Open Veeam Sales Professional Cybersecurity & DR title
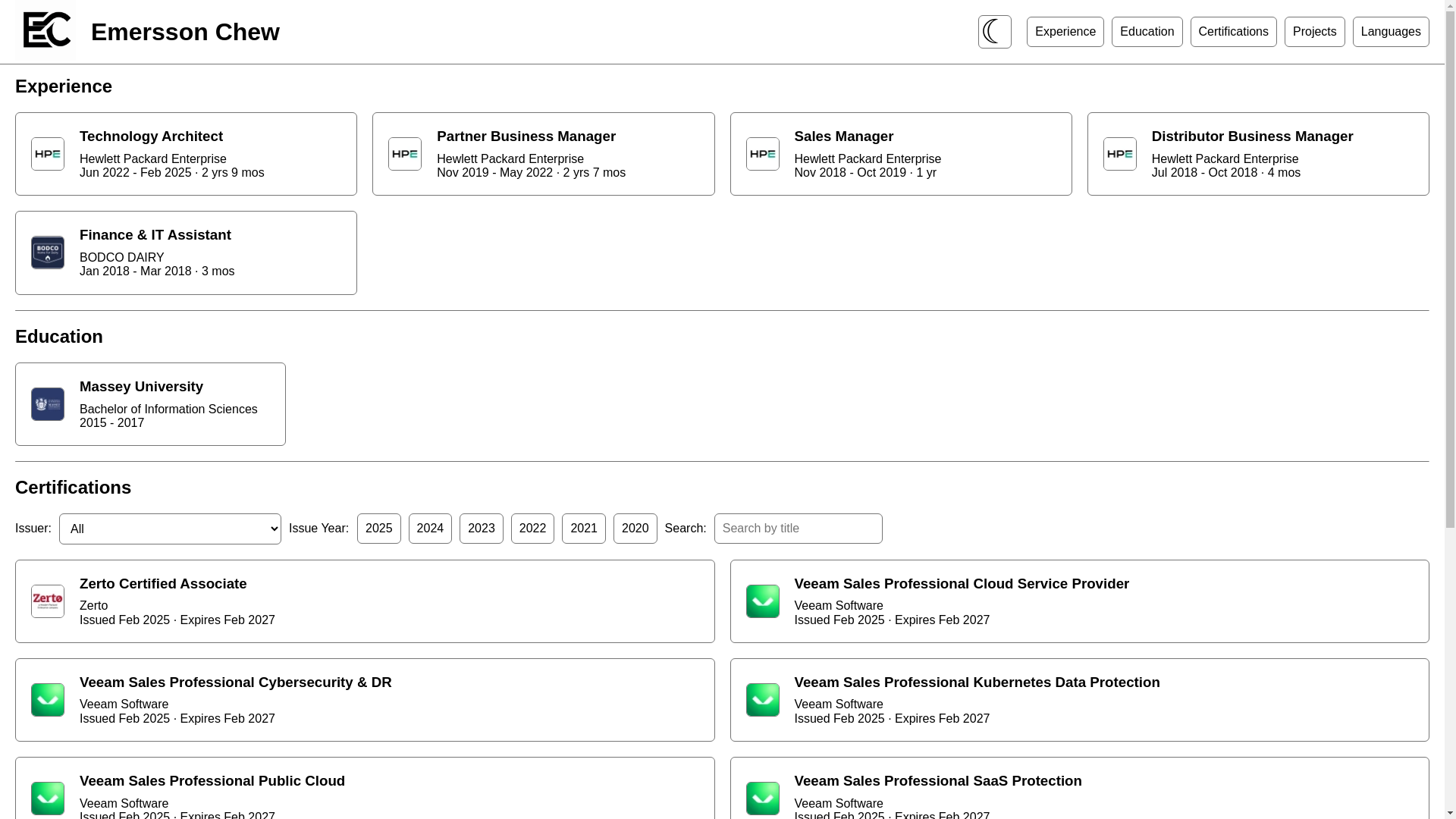The width and height of the screenshot is (1456, 819). pos(235,682)
